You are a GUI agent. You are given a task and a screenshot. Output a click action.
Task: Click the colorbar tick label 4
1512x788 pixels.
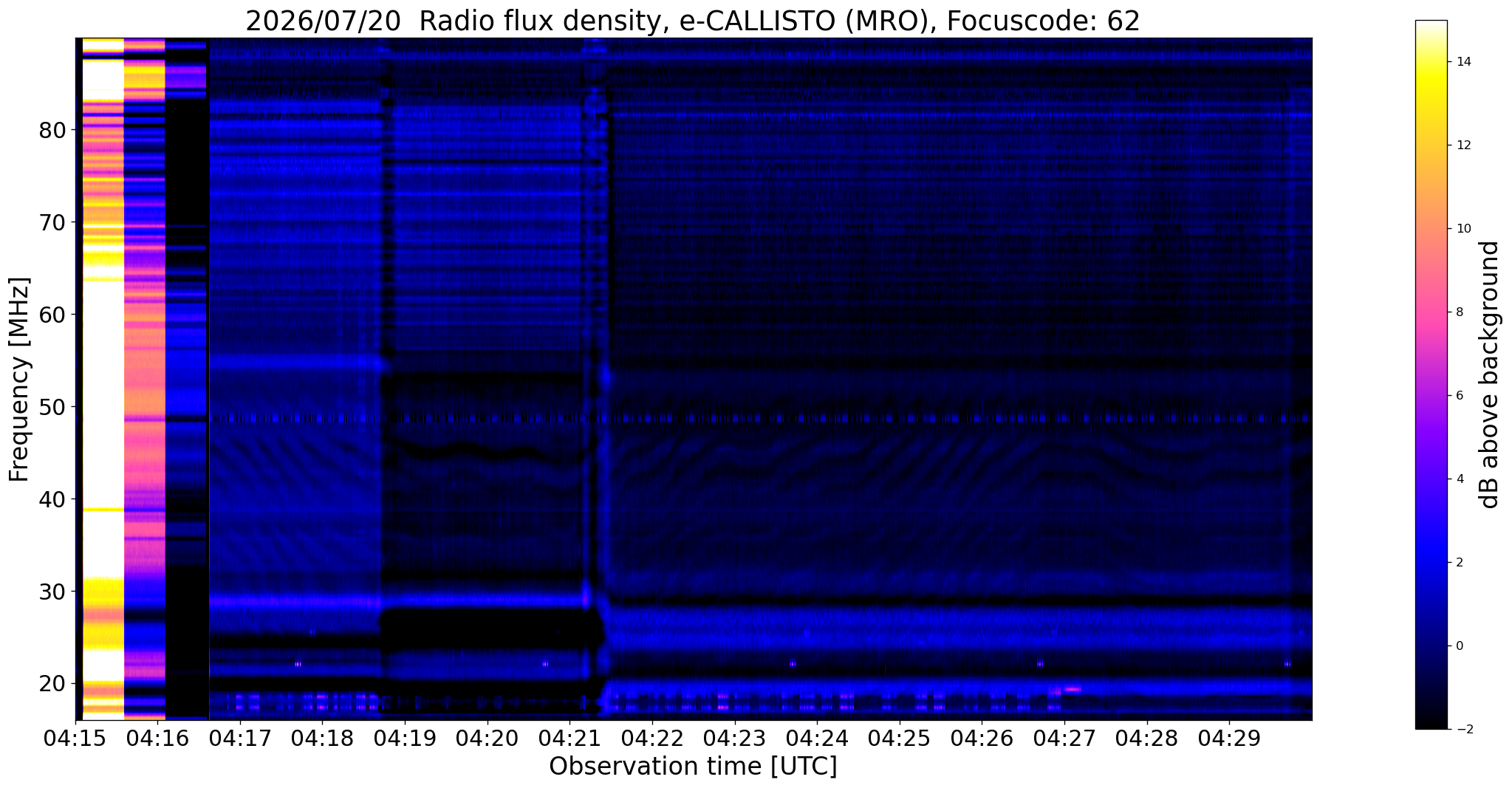click(x=1459, y=479)
